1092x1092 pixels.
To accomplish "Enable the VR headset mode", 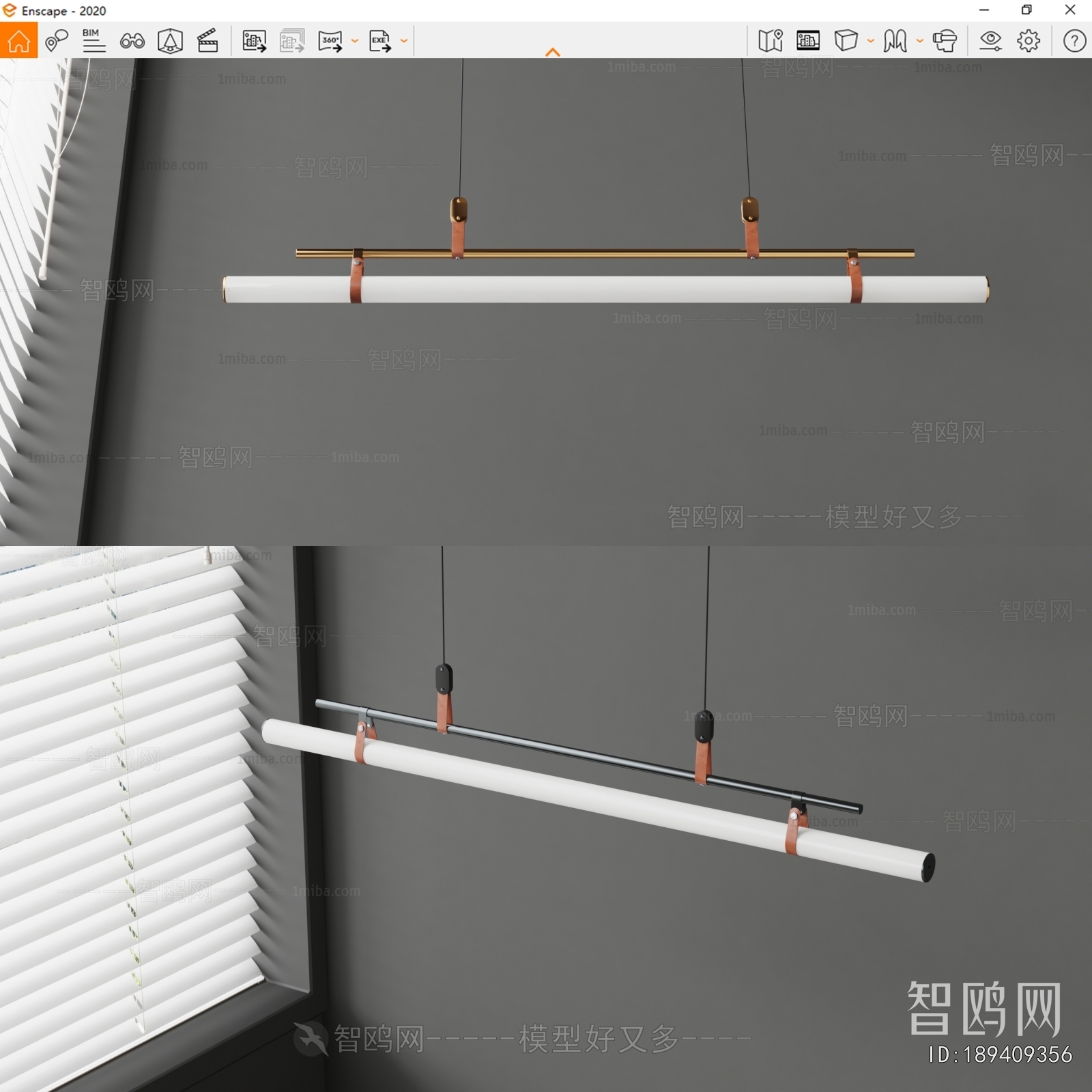I will 945,41.
